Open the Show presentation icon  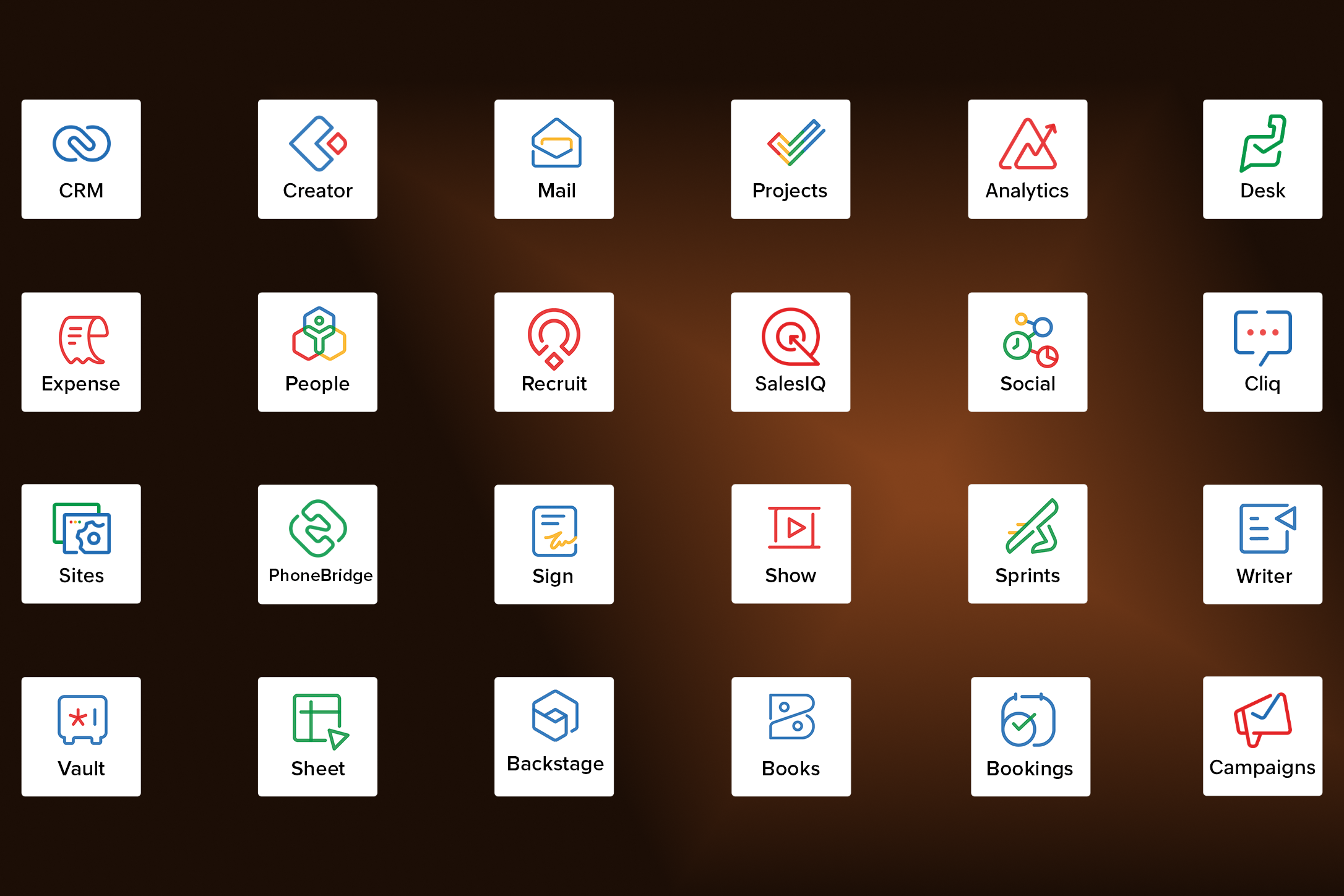[794, 528]
